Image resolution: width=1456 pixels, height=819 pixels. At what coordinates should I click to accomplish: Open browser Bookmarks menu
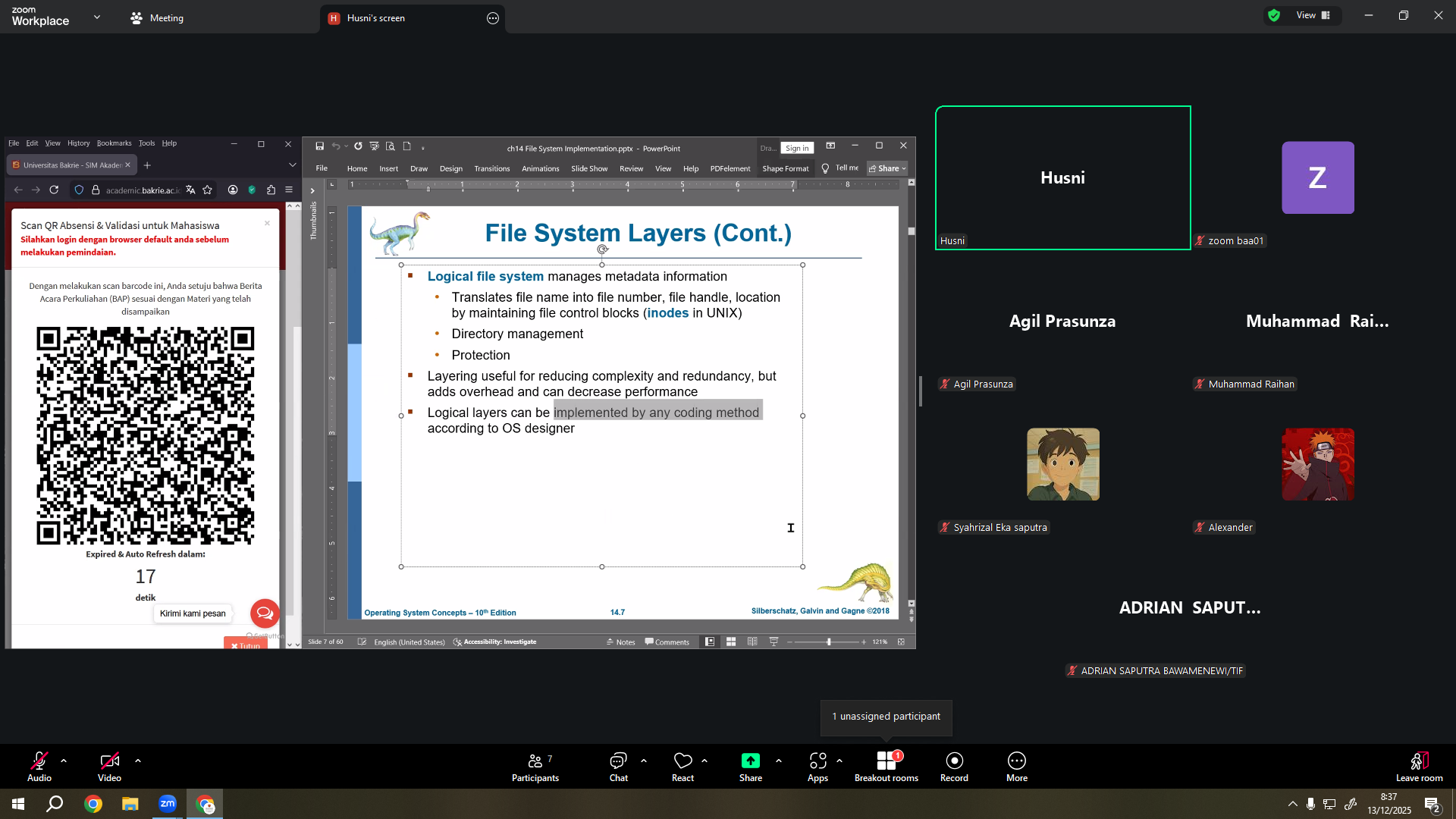pos(115,143)
